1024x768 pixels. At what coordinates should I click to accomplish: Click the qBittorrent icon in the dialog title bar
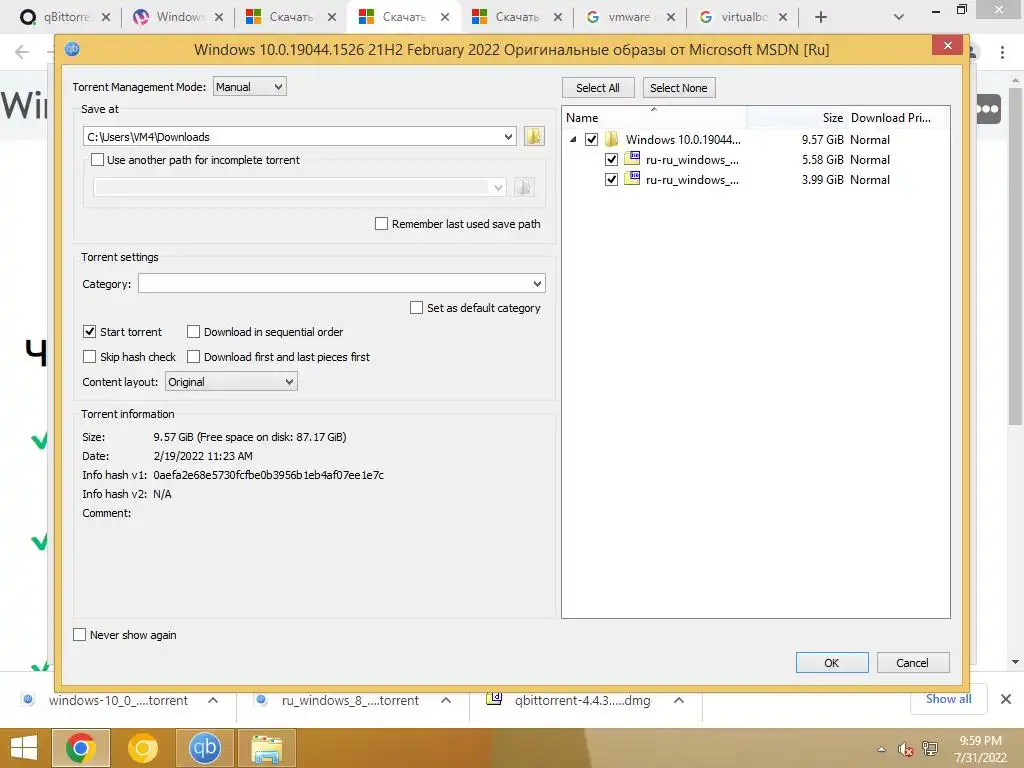[x=72, y=49]
